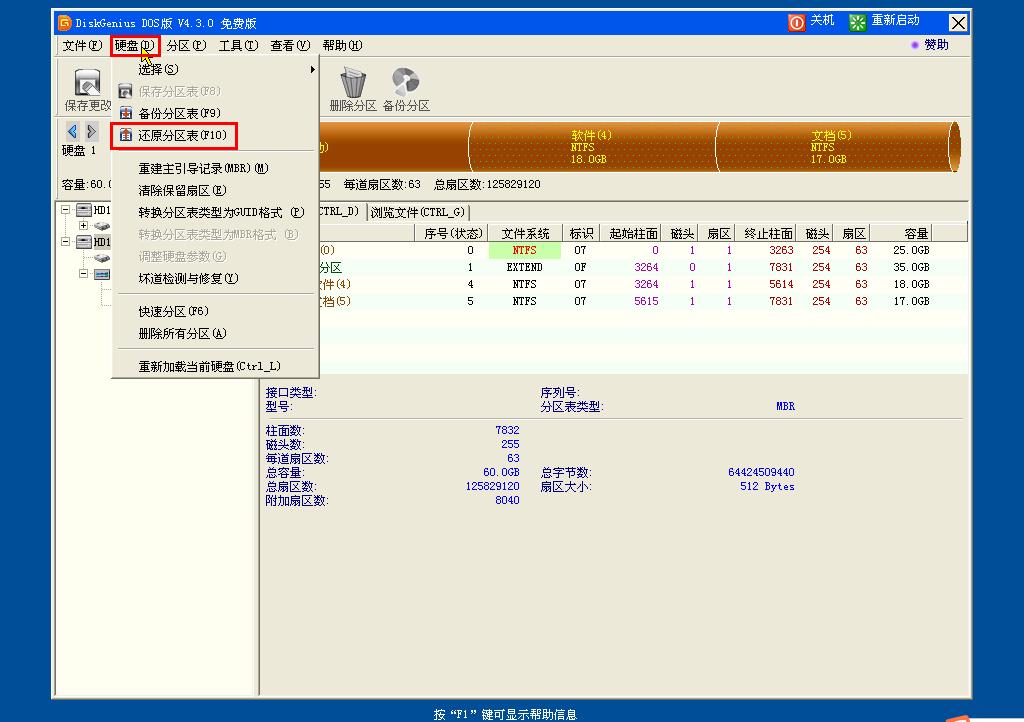This screenshot has width=1024, height=722.
Task: Click the DiskGenius logo in title bar
Action: pyautogui.click(x=64, y=23)
